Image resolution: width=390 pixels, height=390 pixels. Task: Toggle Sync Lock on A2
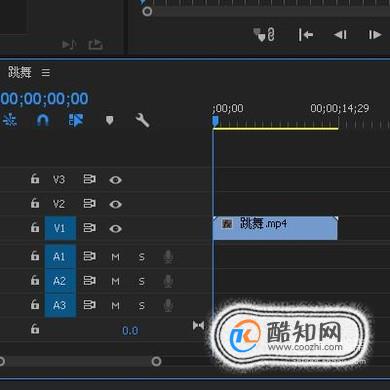89,281
